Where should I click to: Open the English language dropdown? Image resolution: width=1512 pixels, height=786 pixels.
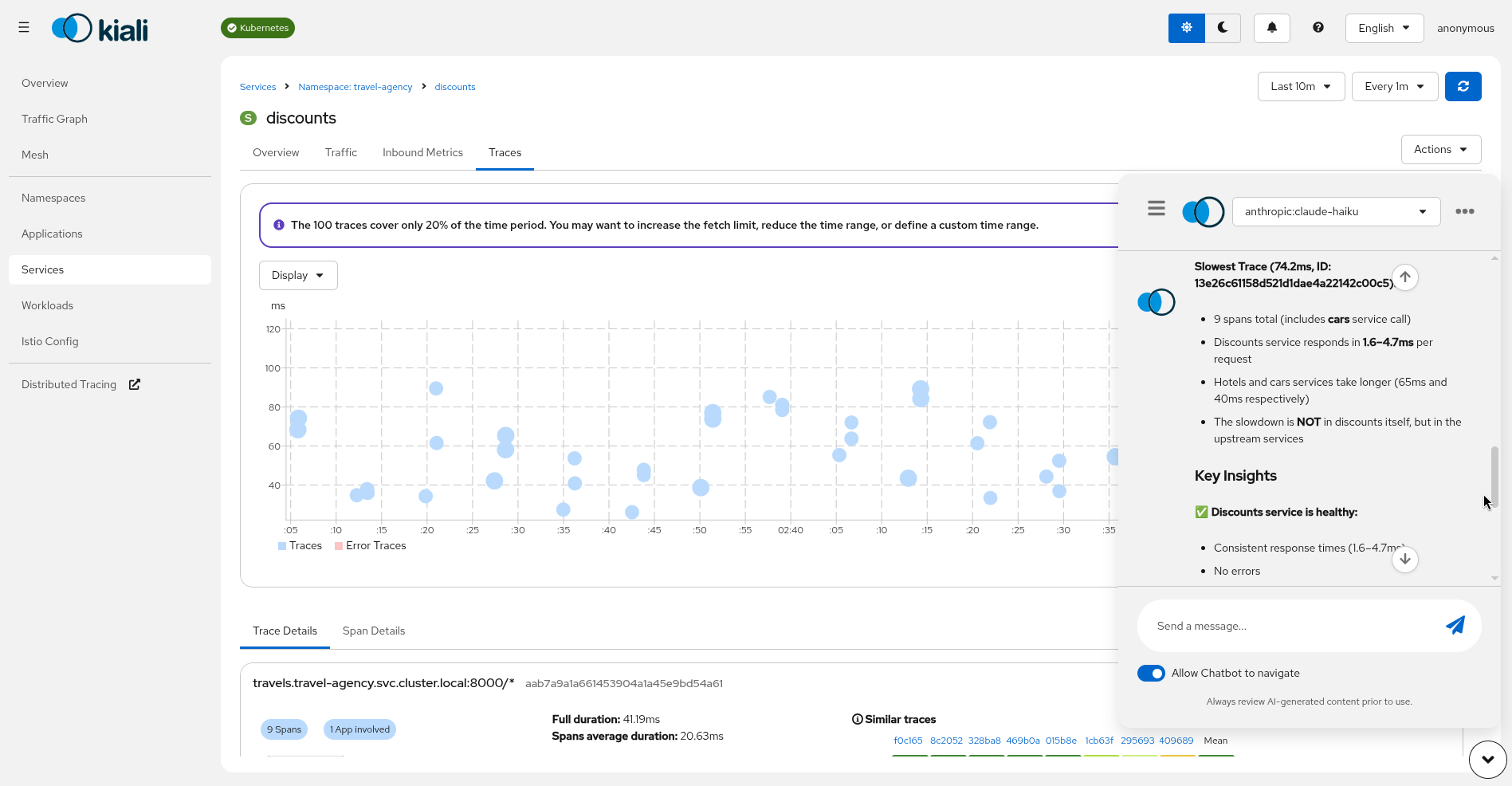click(x=1384, y=28)
